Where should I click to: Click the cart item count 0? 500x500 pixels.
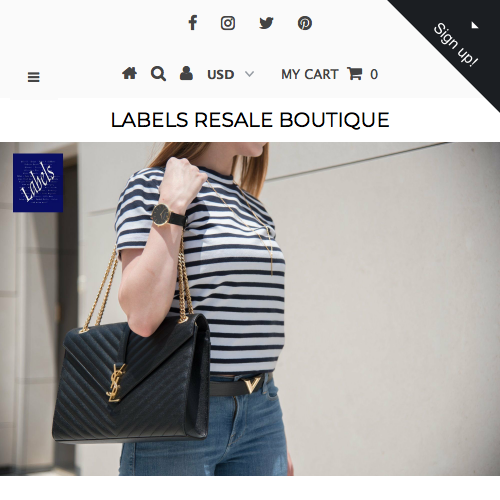pyautogui.click(x=374, y=74)
